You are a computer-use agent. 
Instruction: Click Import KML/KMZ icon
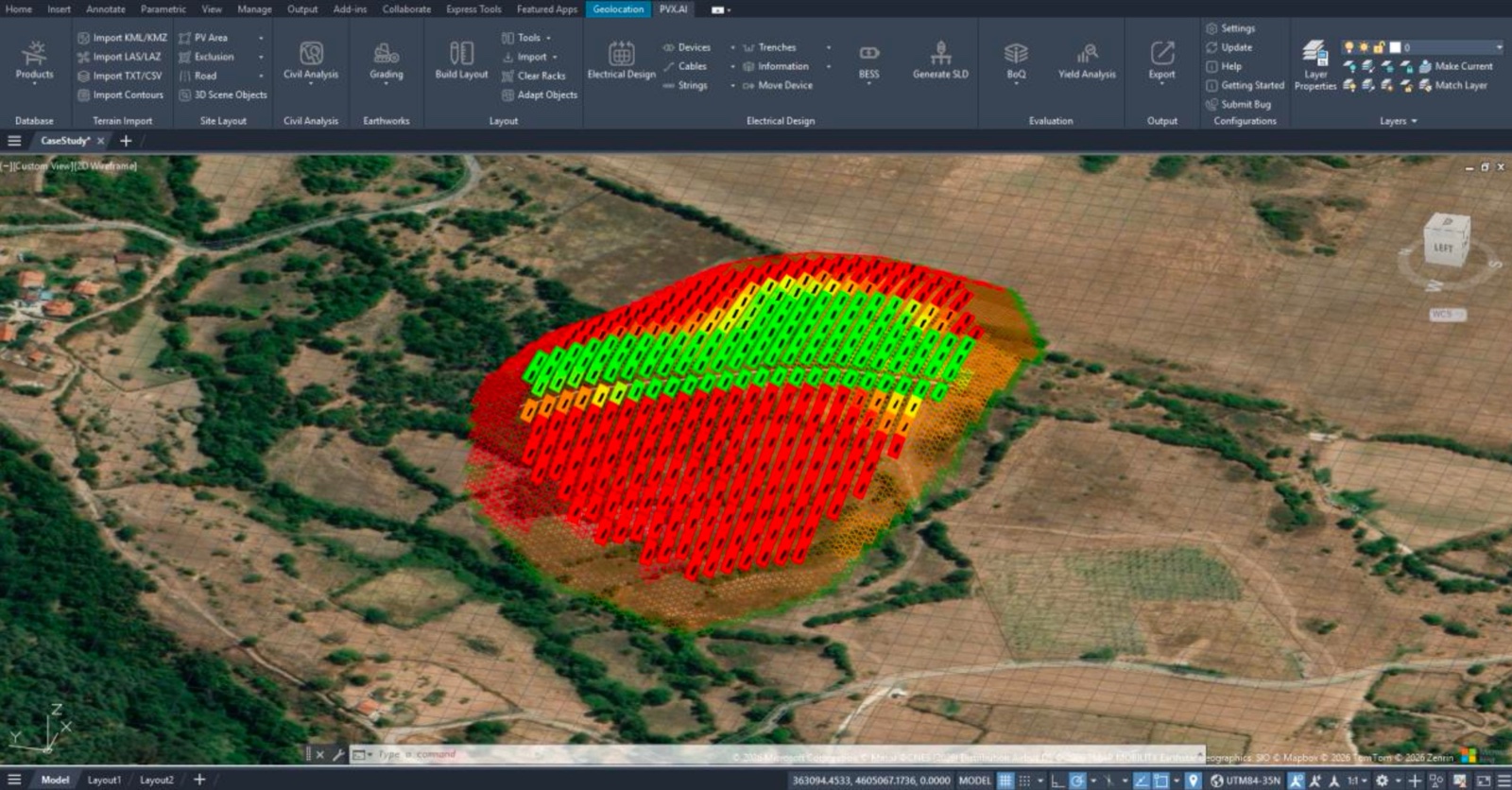(84, 38)
